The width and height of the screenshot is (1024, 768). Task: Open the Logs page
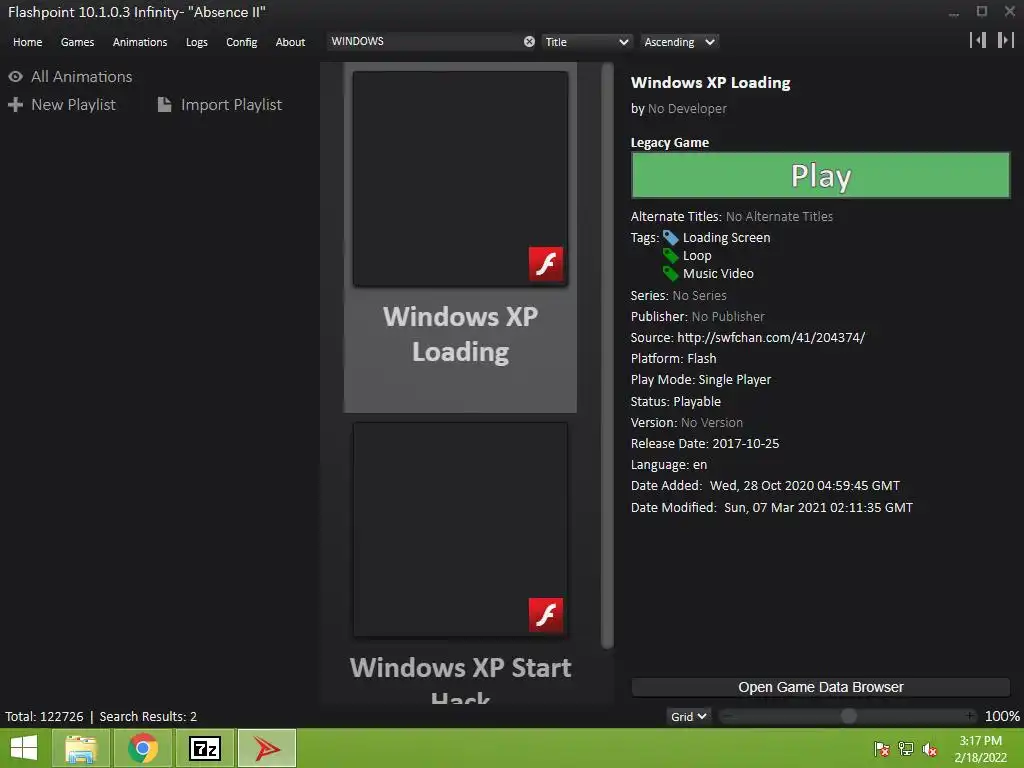pyautogui.click(x=197, y=42)
